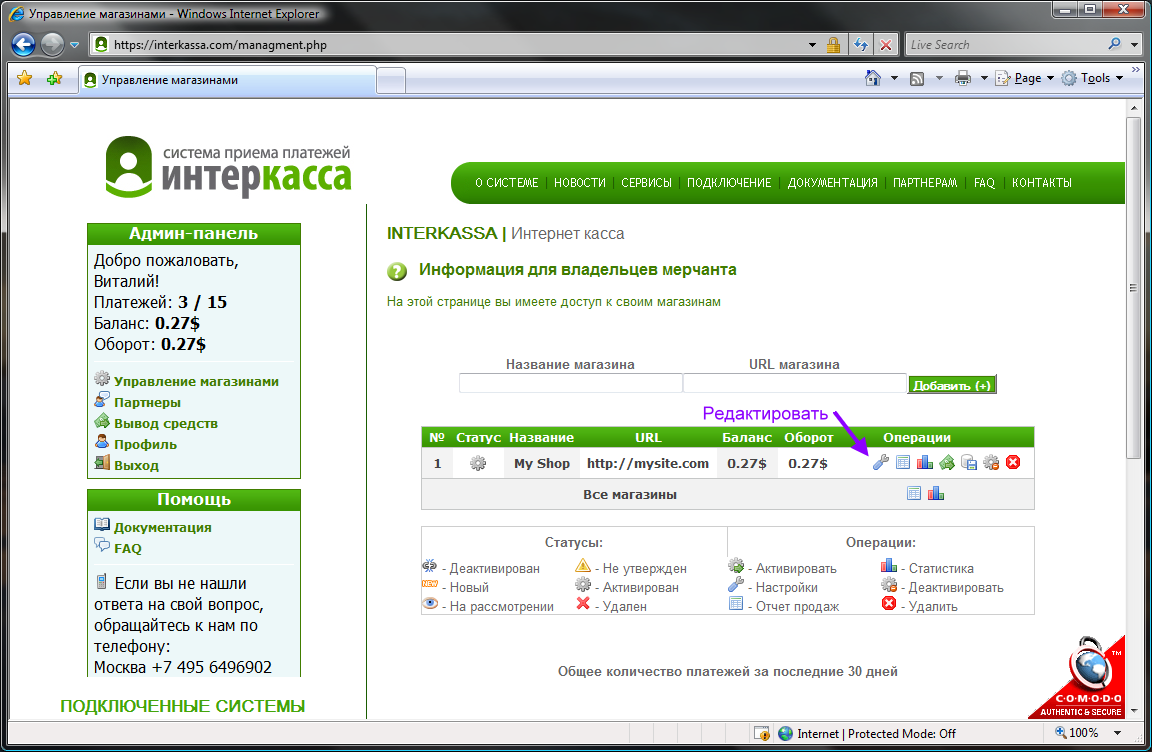Deactivate My Shop with the gear-minus icon
The height and width of the screenshot is (752, 1152).
click(991, 463)
